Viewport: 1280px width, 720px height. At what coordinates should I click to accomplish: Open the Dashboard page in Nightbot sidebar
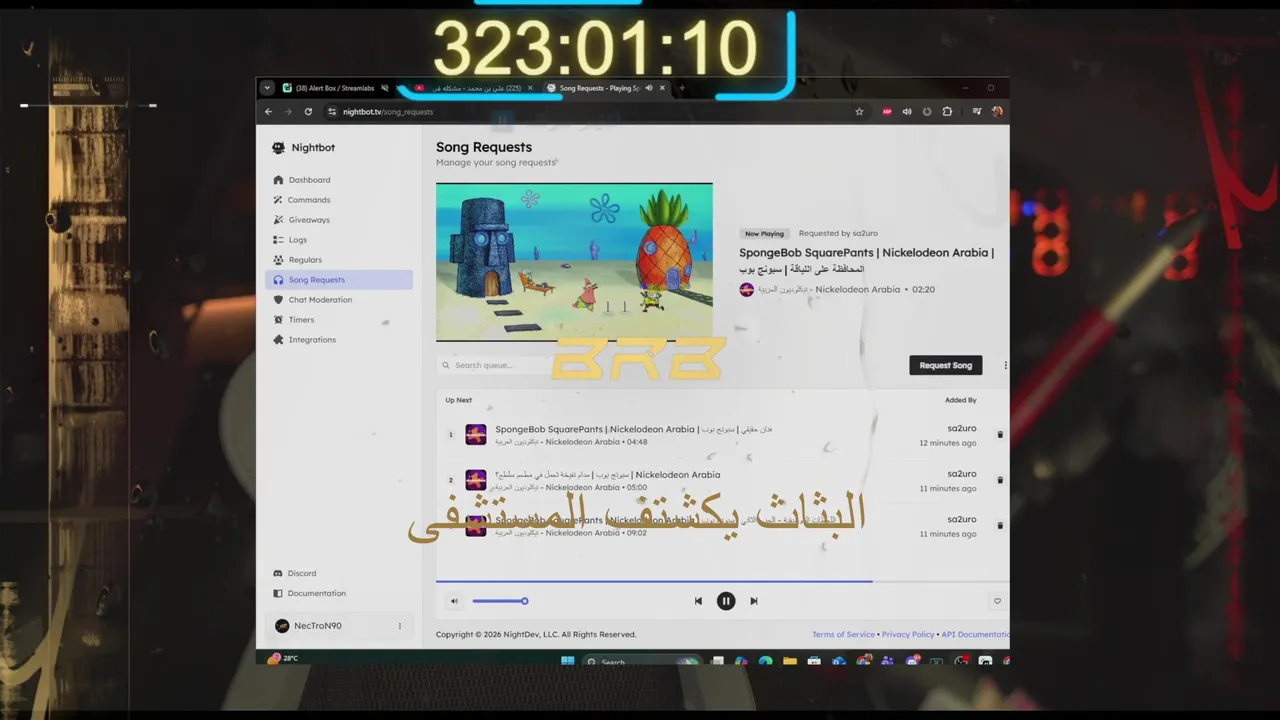(339, 180)
